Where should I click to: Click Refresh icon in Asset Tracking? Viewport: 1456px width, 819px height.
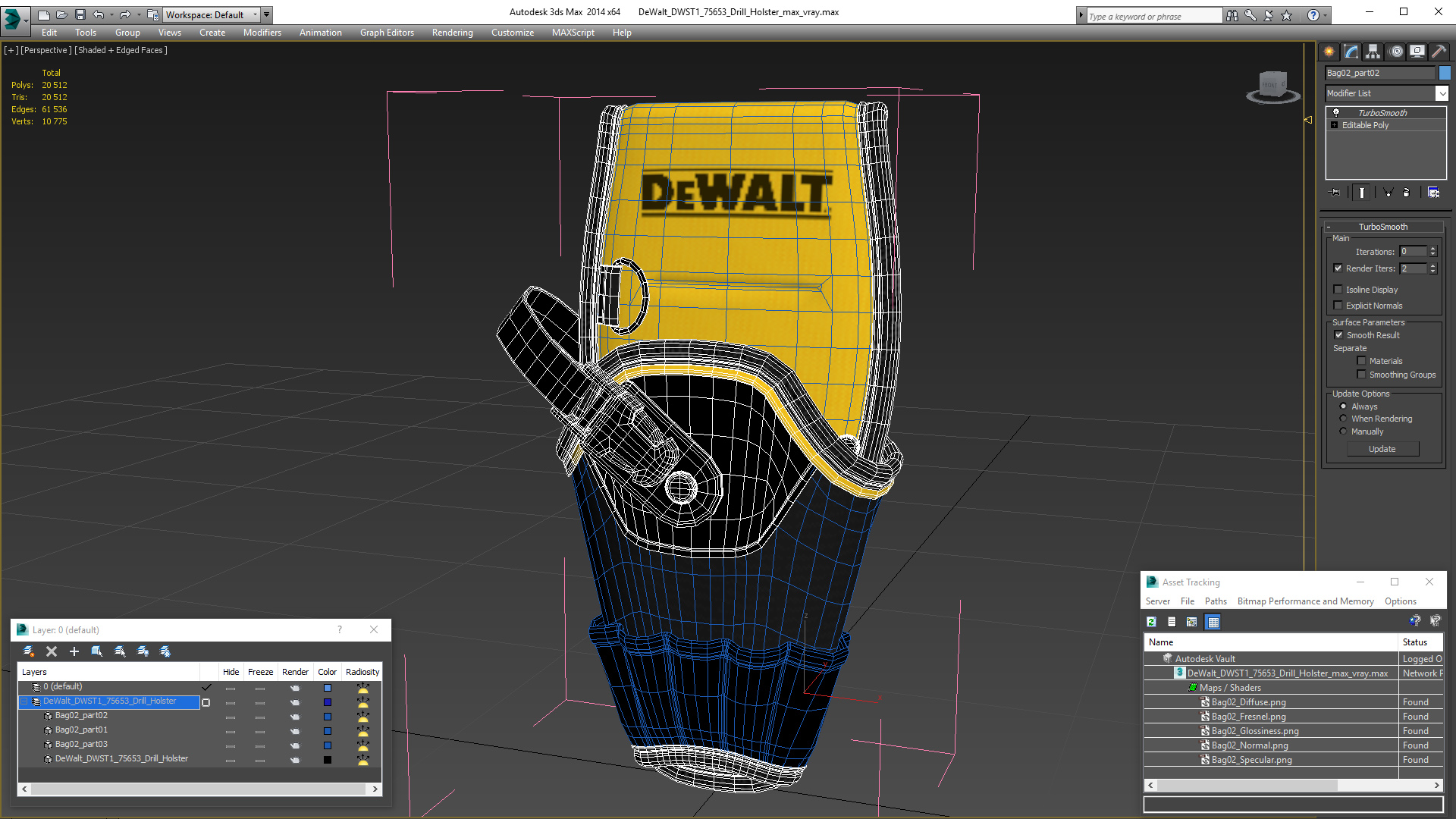pyautogui.click(x=1151, y=622)
